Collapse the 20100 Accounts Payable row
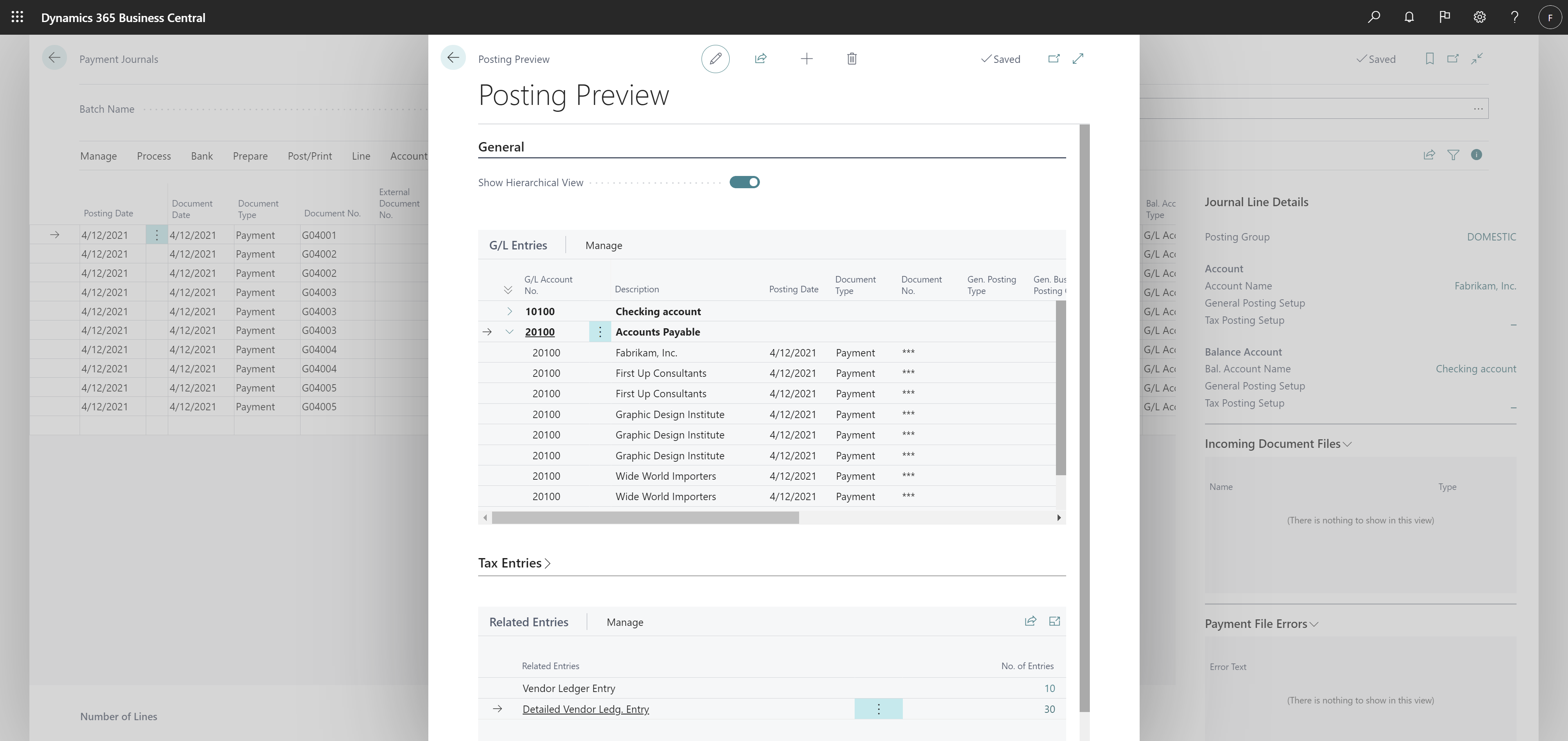Screen dimensions: 1568x741 click(x=510, y=332)
